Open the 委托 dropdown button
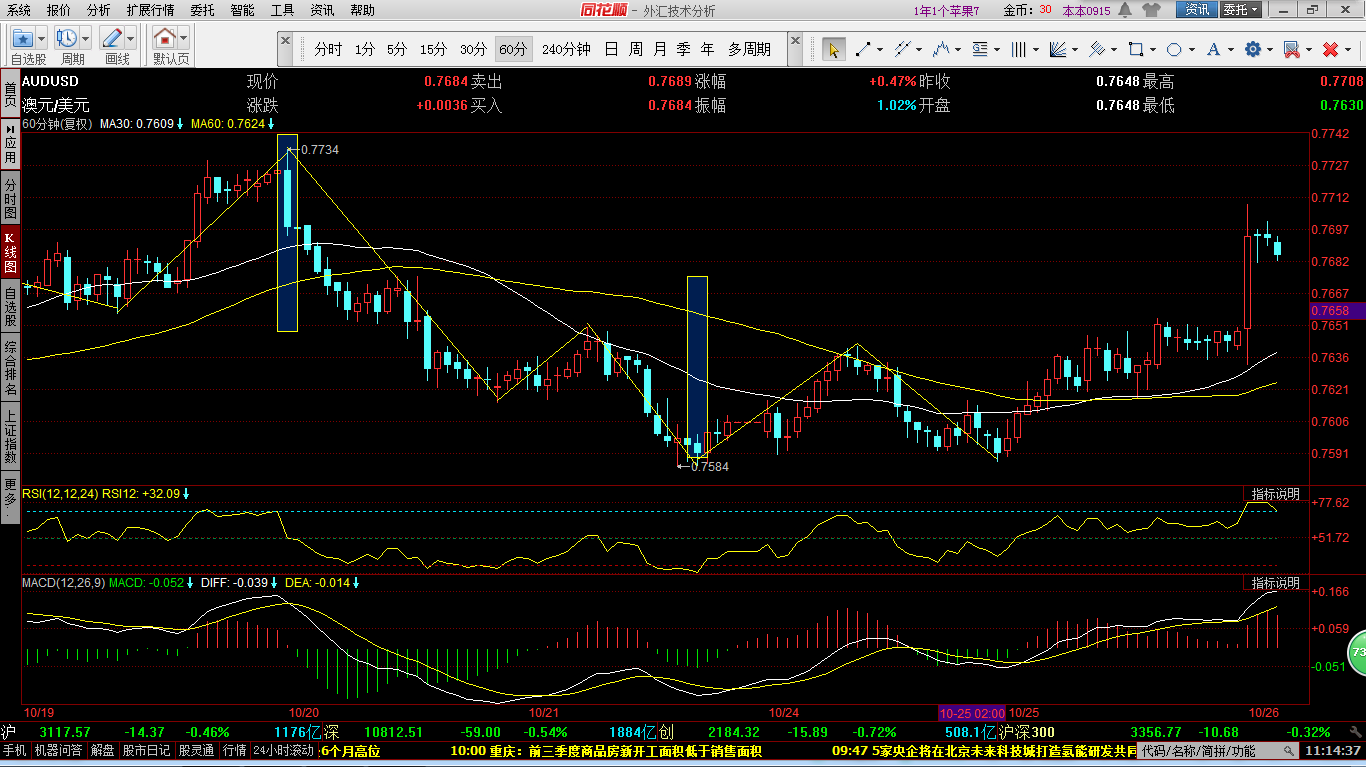 pos(1241,10)
